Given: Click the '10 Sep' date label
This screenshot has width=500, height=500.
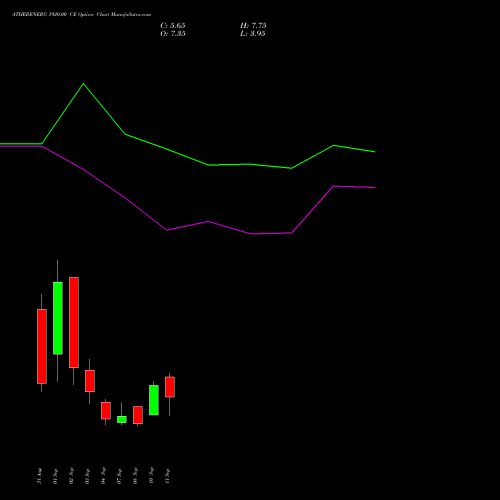Looking at the screenshot, I should [151, 476].
